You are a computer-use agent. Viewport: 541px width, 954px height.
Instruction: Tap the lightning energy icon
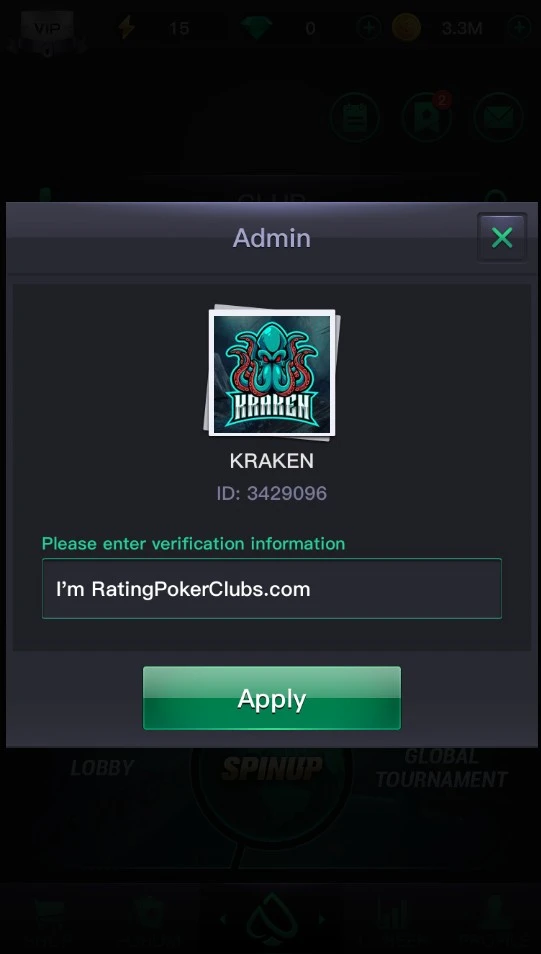coord(126,28)
